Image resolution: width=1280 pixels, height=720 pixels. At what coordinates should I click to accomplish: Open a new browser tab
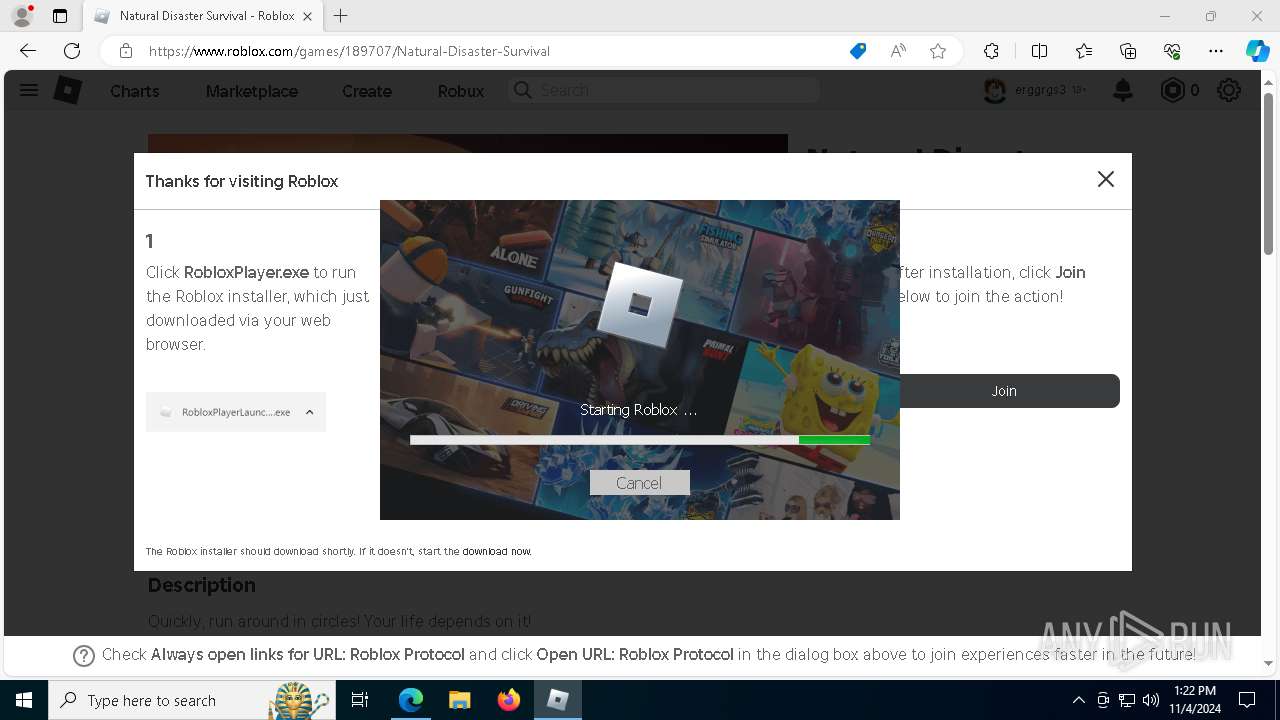coord(340,16)
